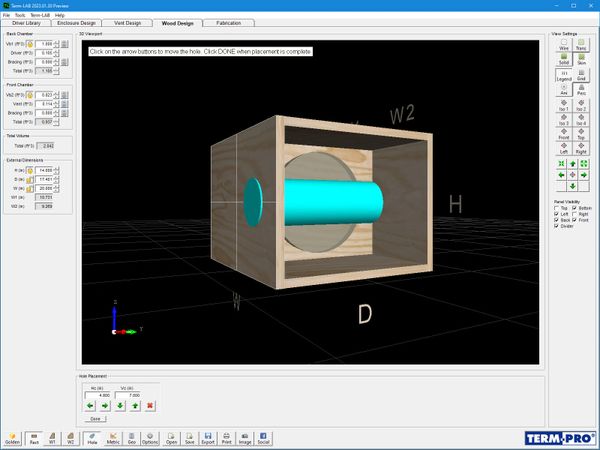Toggle Solid render mode
Image resolution: width=600 pixels, height=450 pixels.
(x=564, y=59)
